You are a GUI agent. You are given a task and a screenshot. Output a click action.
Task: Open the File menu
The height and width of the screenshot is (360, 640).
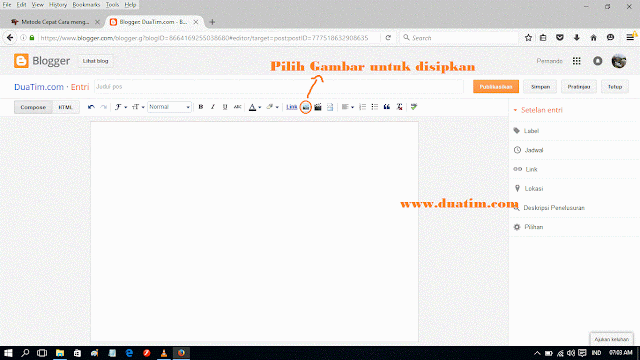(x=7, y=5)
